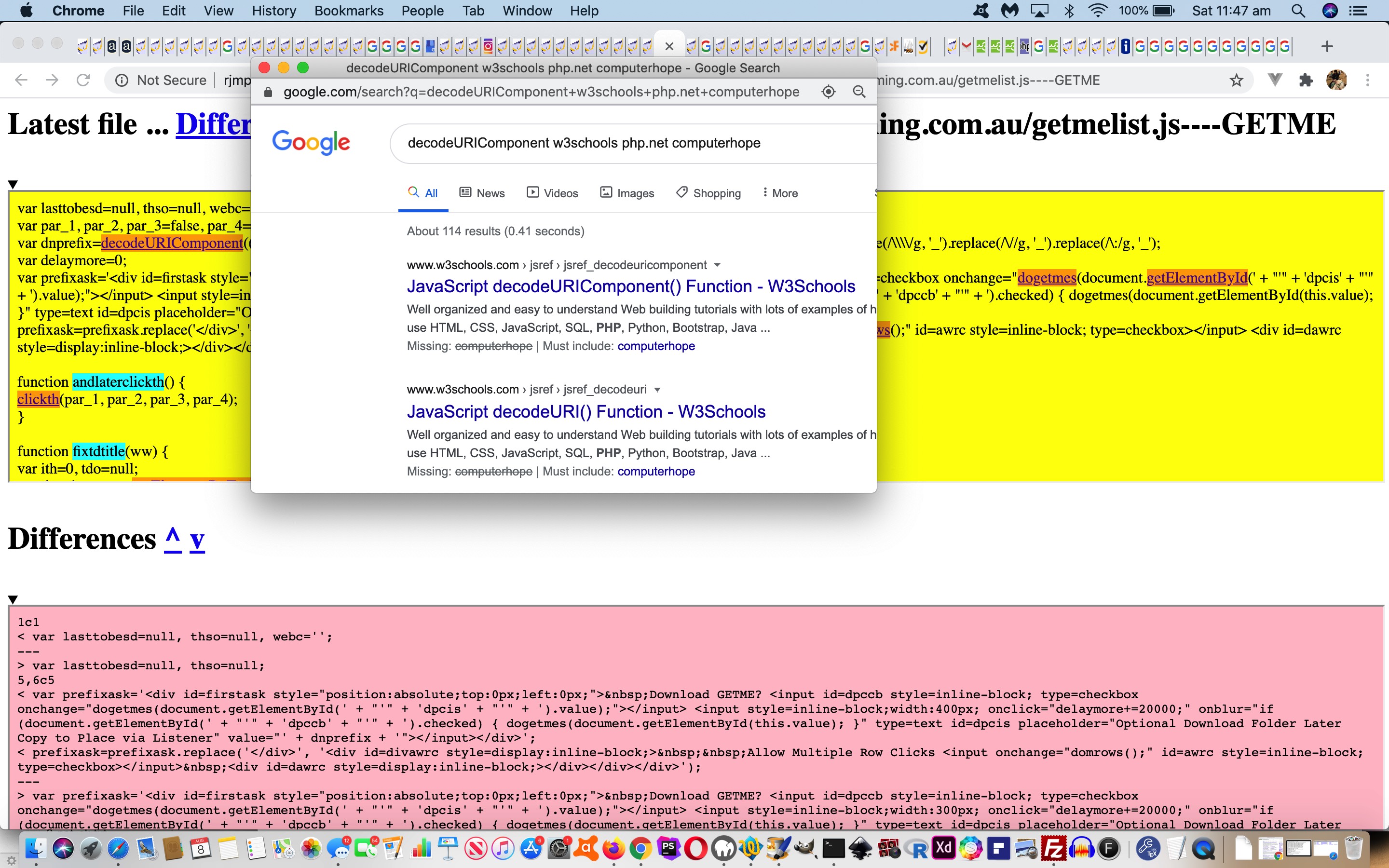
Task: Launch FileZilla from the Dock
Action: pyautogui.click(x=1055, y=850)
